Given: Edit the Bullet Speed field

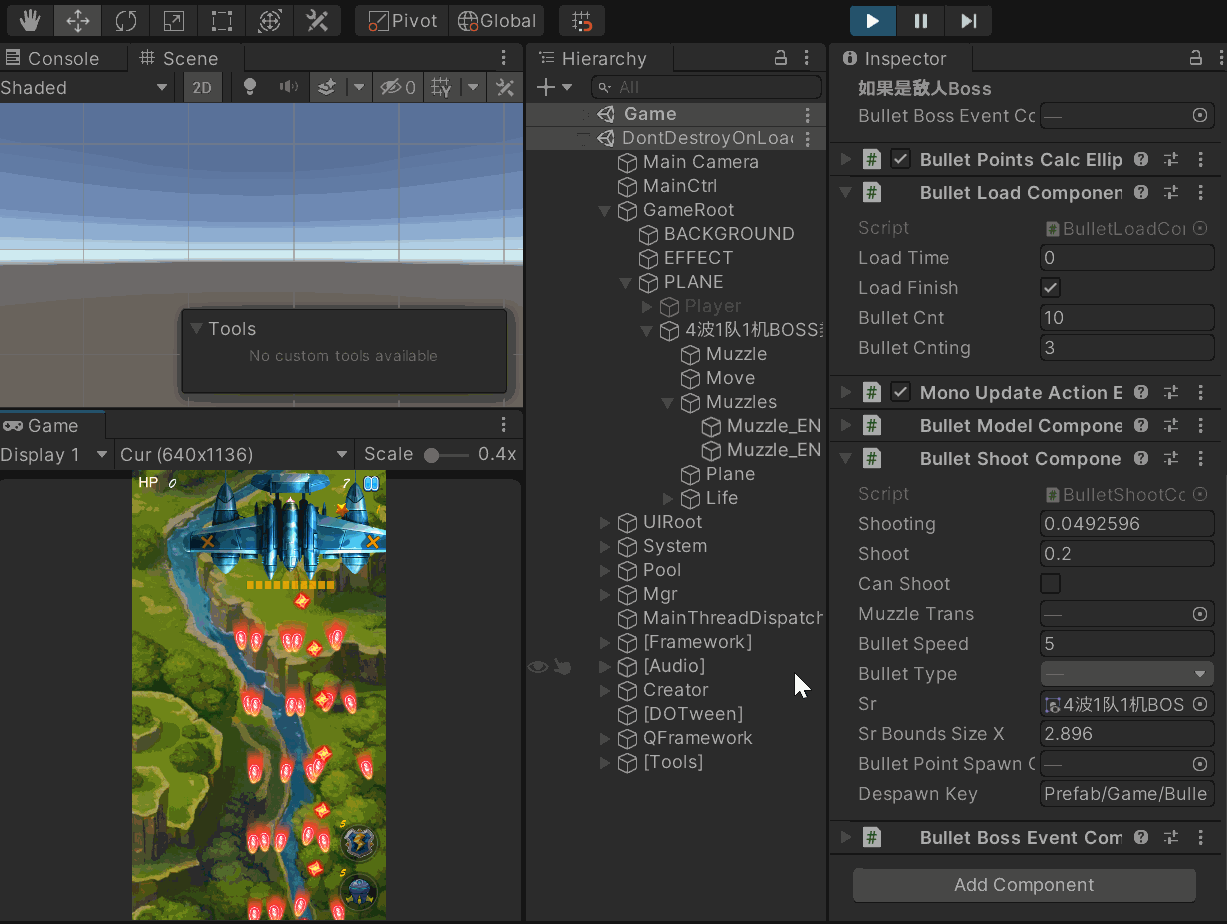Looking at the screenshot, I should [1127, 644].
